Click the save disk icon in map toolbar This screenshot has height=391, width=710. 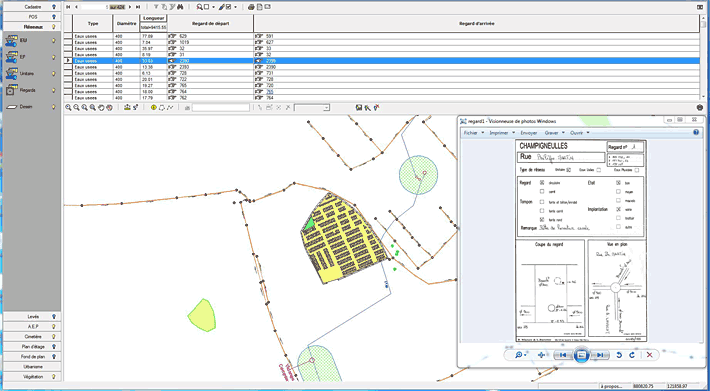click(x=359, y=108)
